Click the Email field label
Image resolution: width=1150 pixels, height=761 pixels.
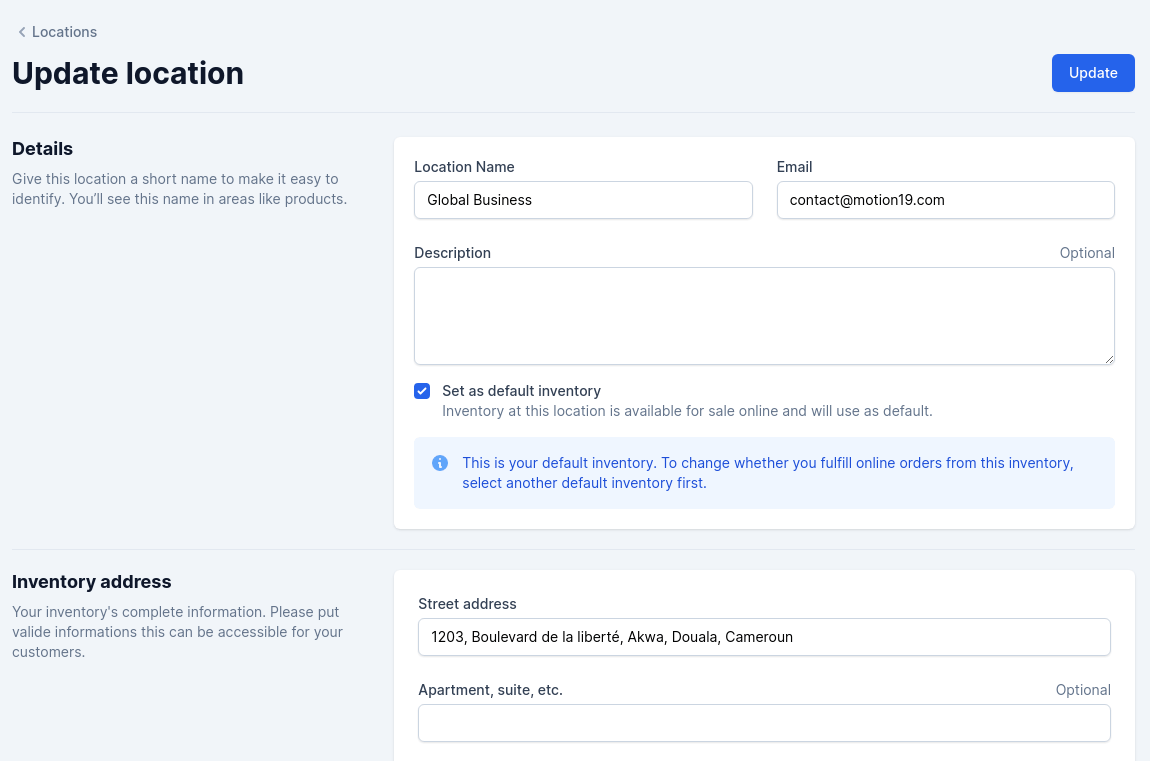(794, 167)
